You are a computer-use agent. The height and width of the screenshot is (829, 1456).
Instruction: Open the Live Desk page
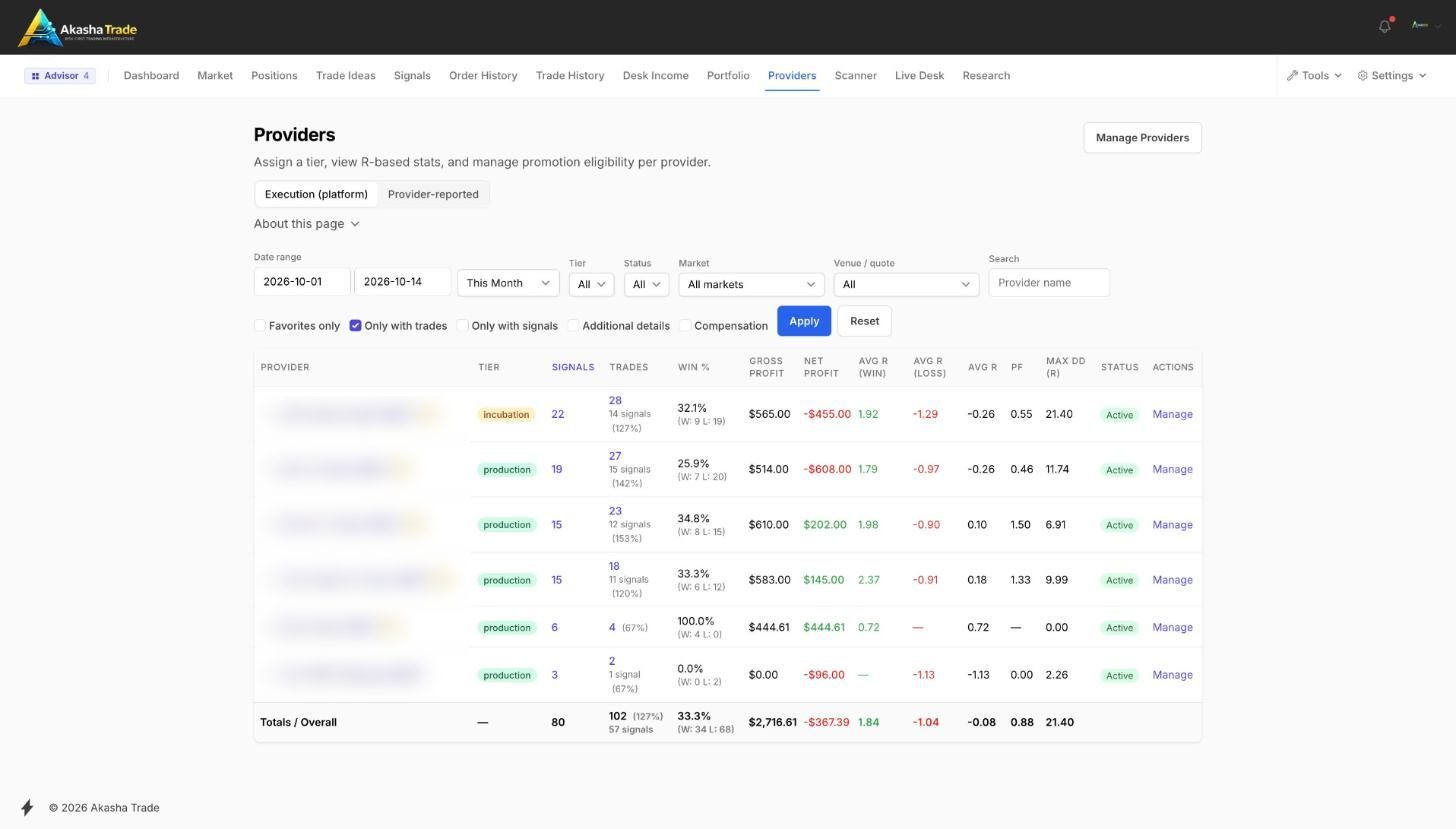(x=919, y=76)
